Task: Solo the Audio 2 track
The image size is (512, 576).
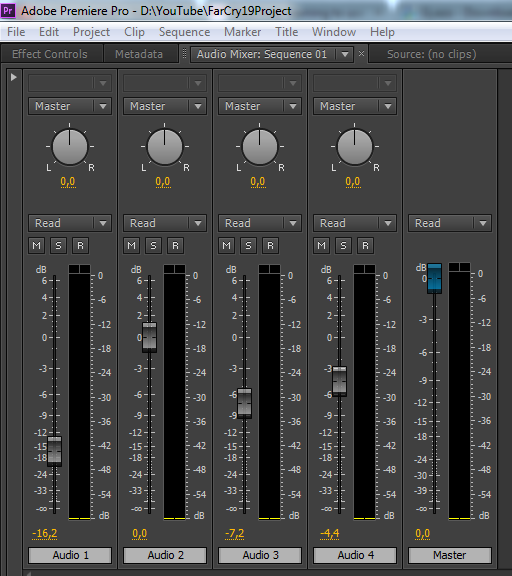Action: [x=154, y=245]
